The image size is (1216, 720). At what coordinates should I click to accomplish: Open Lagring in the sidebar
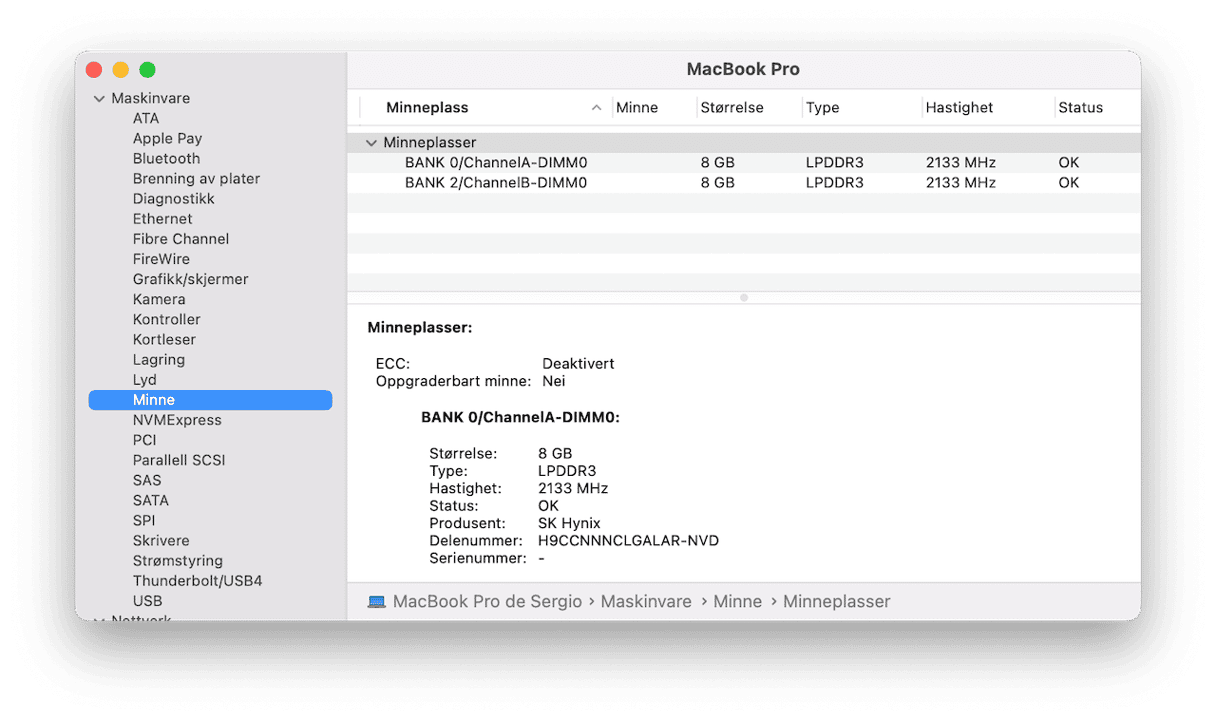(158, 359)
